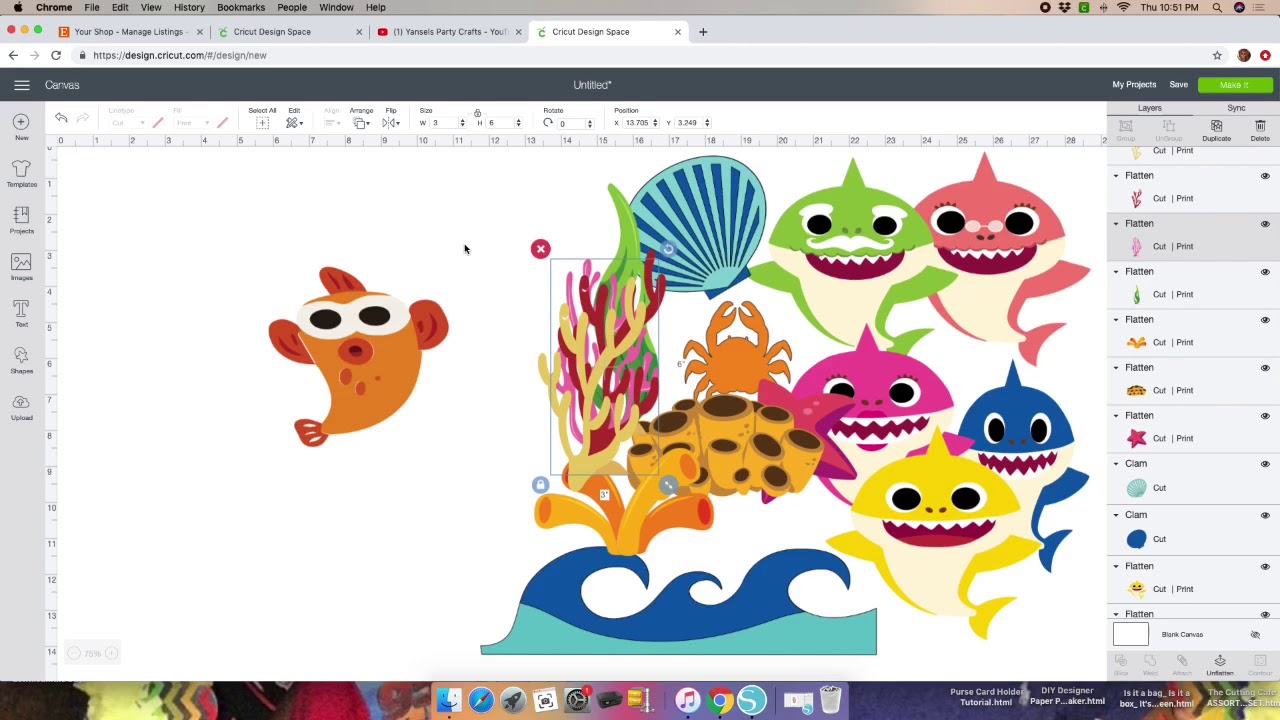Hide the teal Clam layer
Viewport: 1280px width, 720px height.
1265,464
